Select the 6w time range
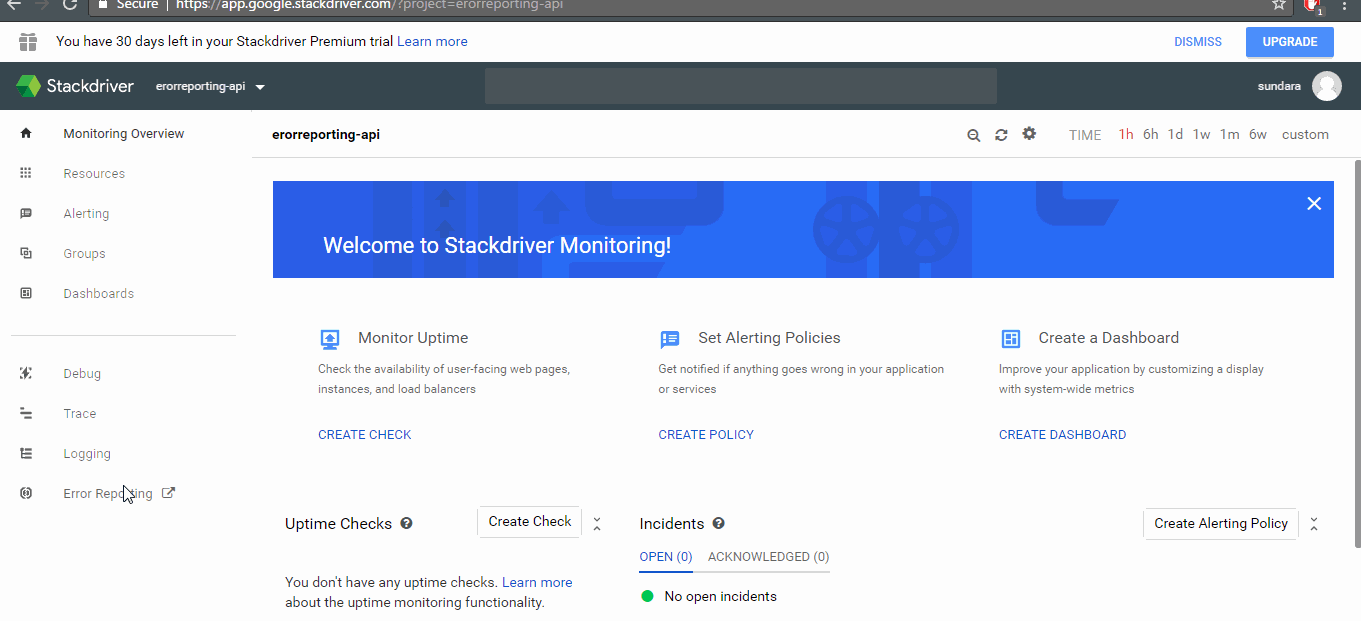 pyautogui.click(x=1258, y=134)
